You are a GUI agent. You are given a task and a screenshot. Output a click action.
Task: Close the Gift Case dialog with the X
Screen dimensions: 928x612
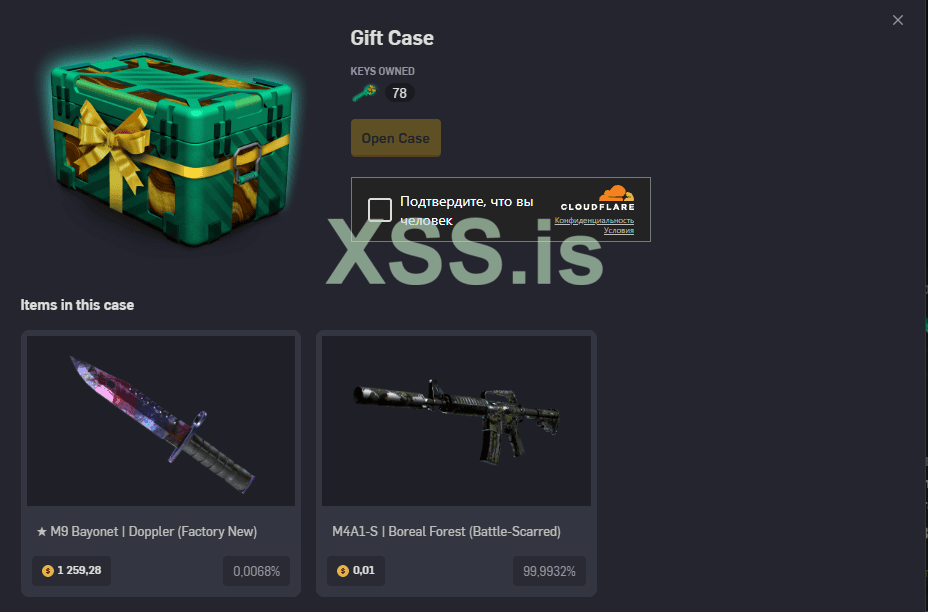898,20
